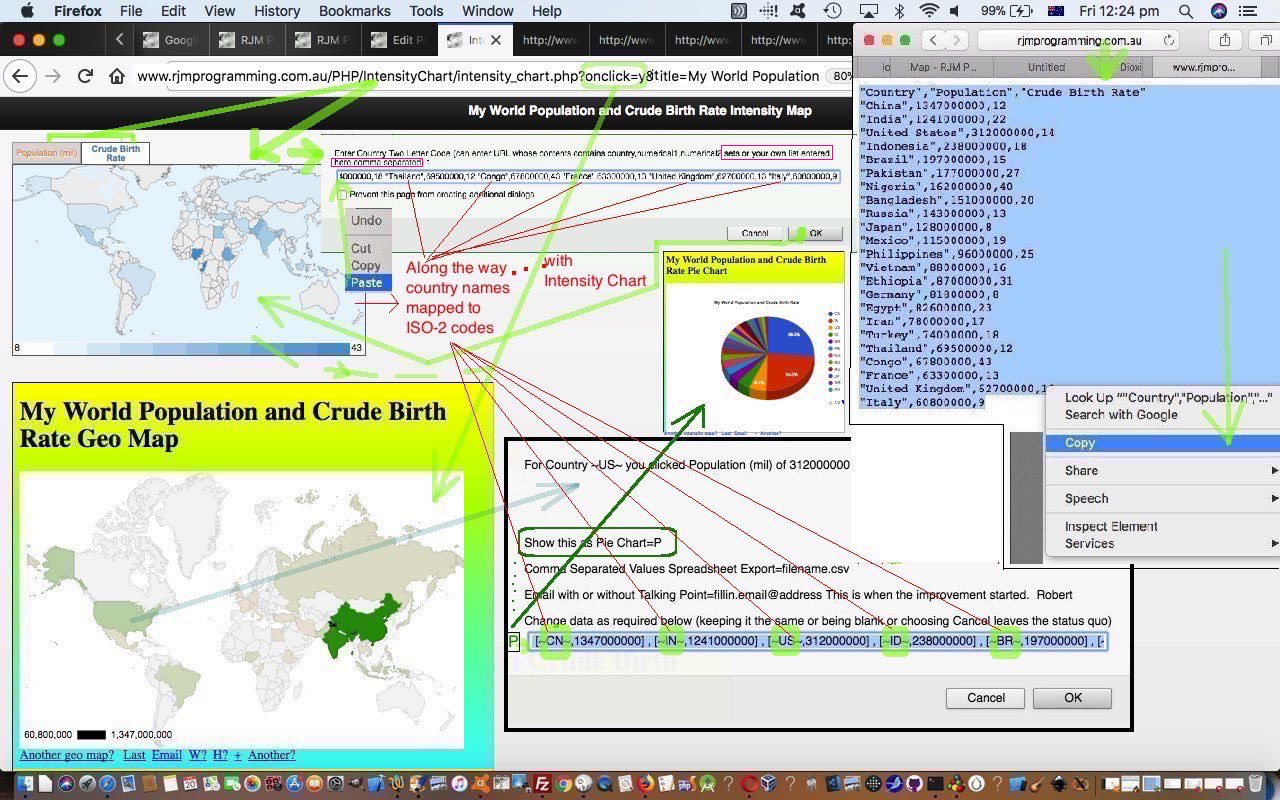
Task: Open Firefox home page icon
Action: click(117, 76)
